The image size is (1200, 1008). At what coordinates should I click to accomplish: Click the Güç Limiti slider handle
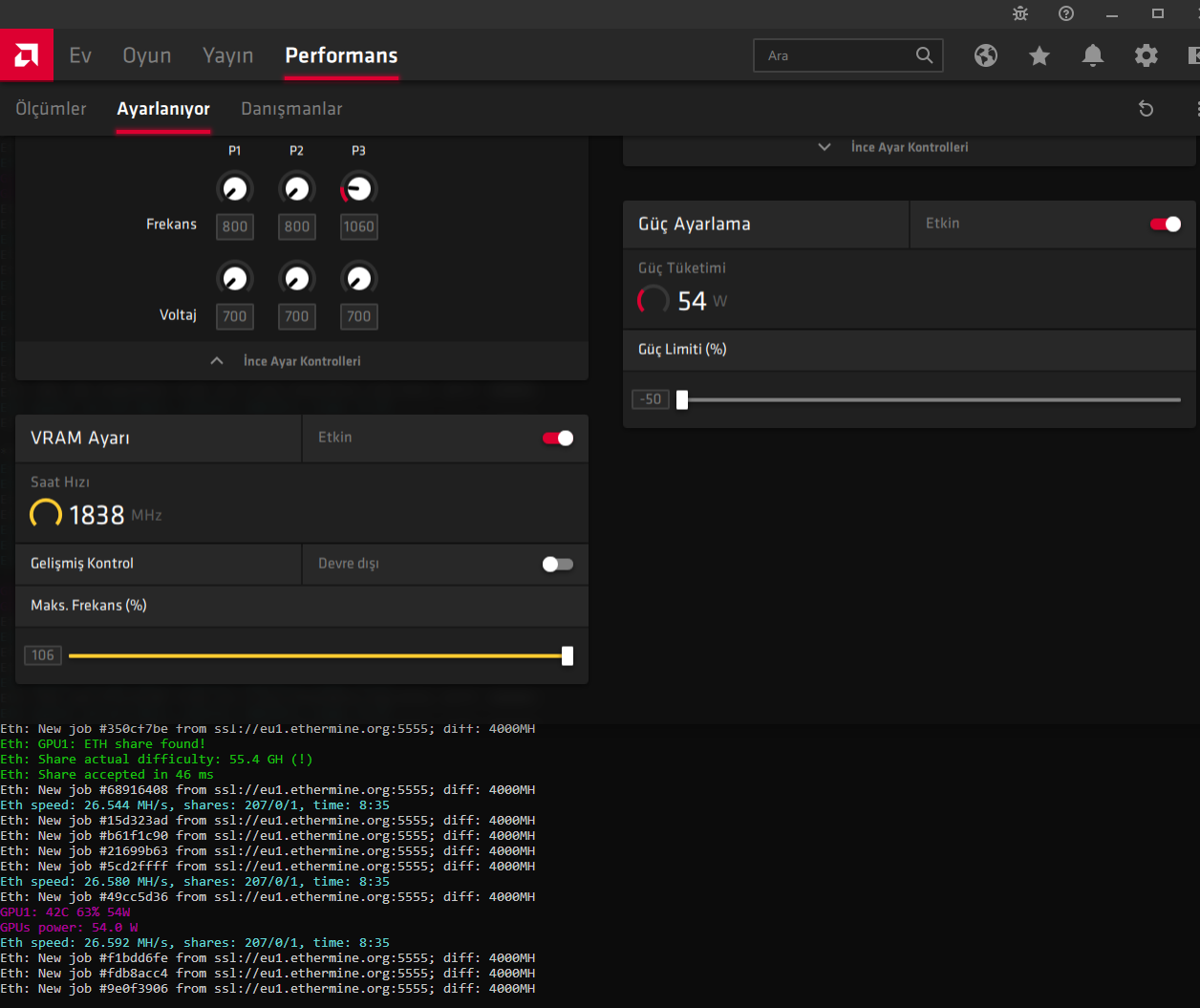point(682,399)
